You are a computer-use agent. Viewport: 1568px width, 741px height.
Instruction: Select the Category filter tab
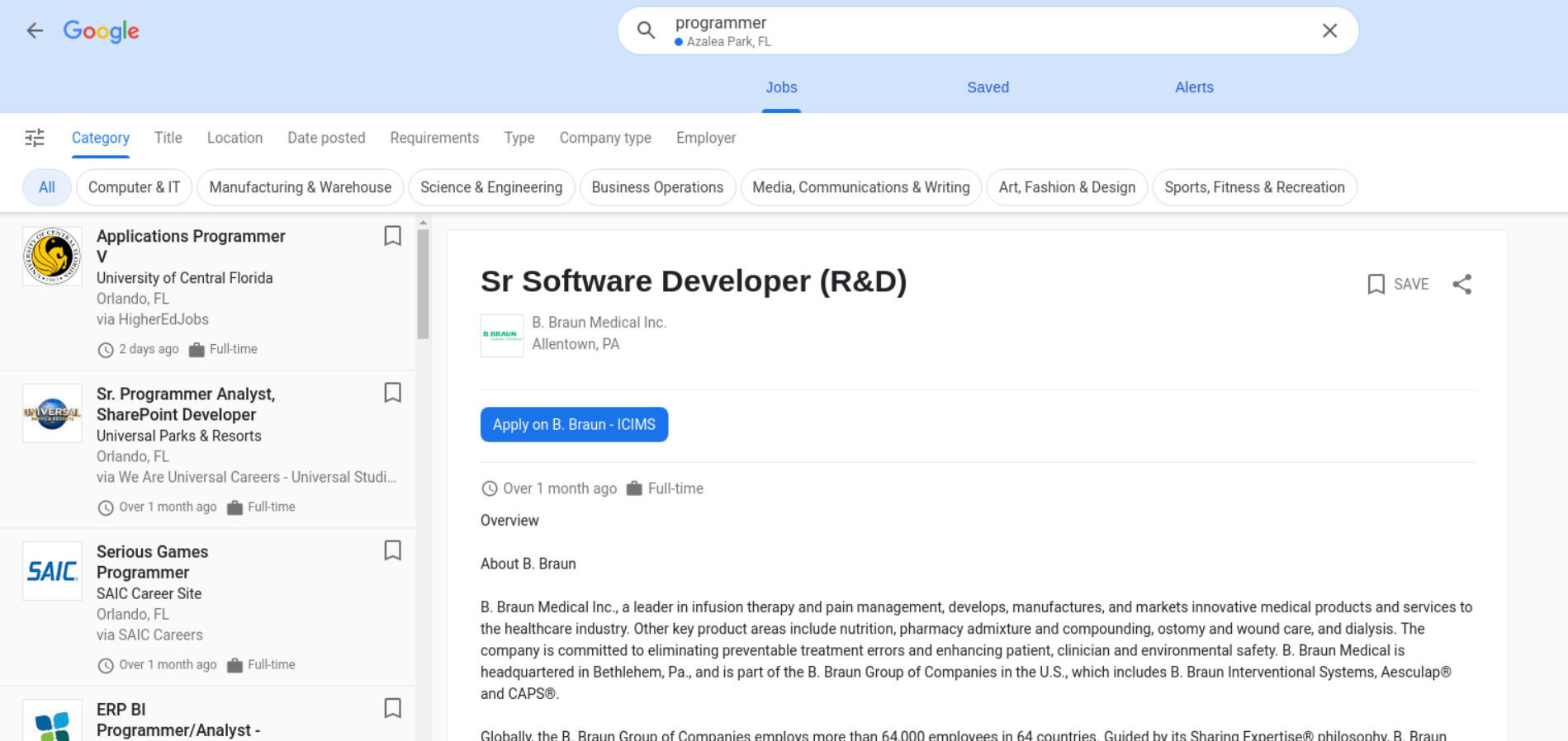101,138
